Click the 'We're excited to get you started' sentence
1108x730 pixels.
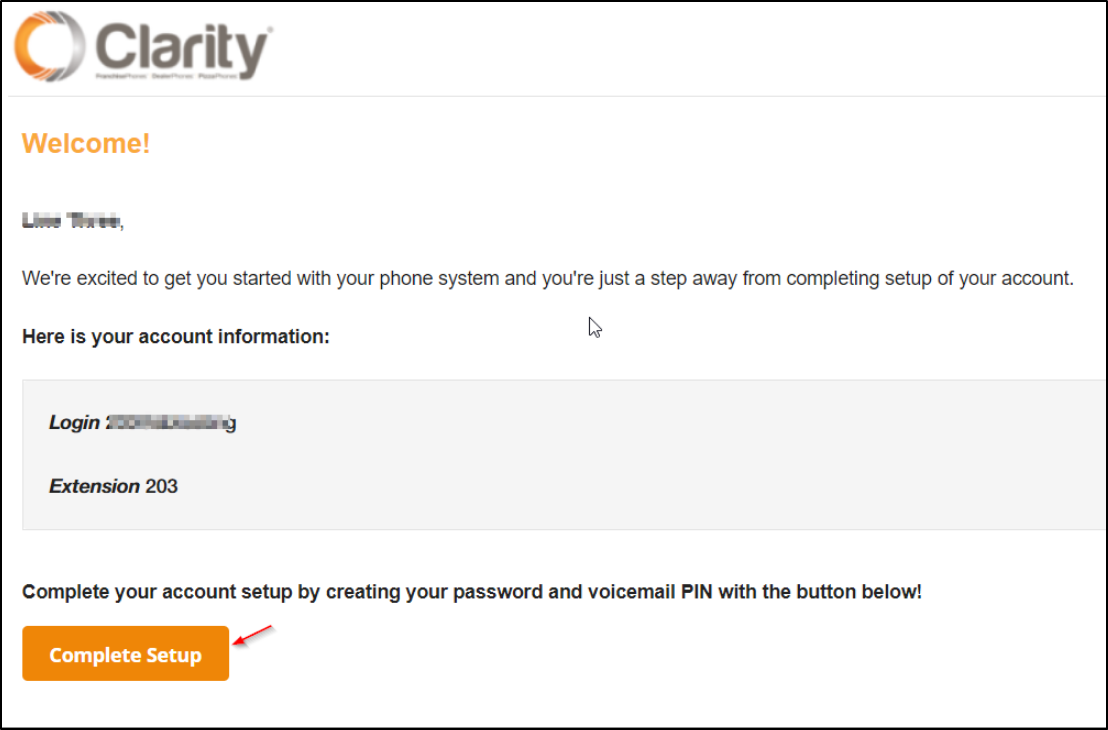(548, 278)
